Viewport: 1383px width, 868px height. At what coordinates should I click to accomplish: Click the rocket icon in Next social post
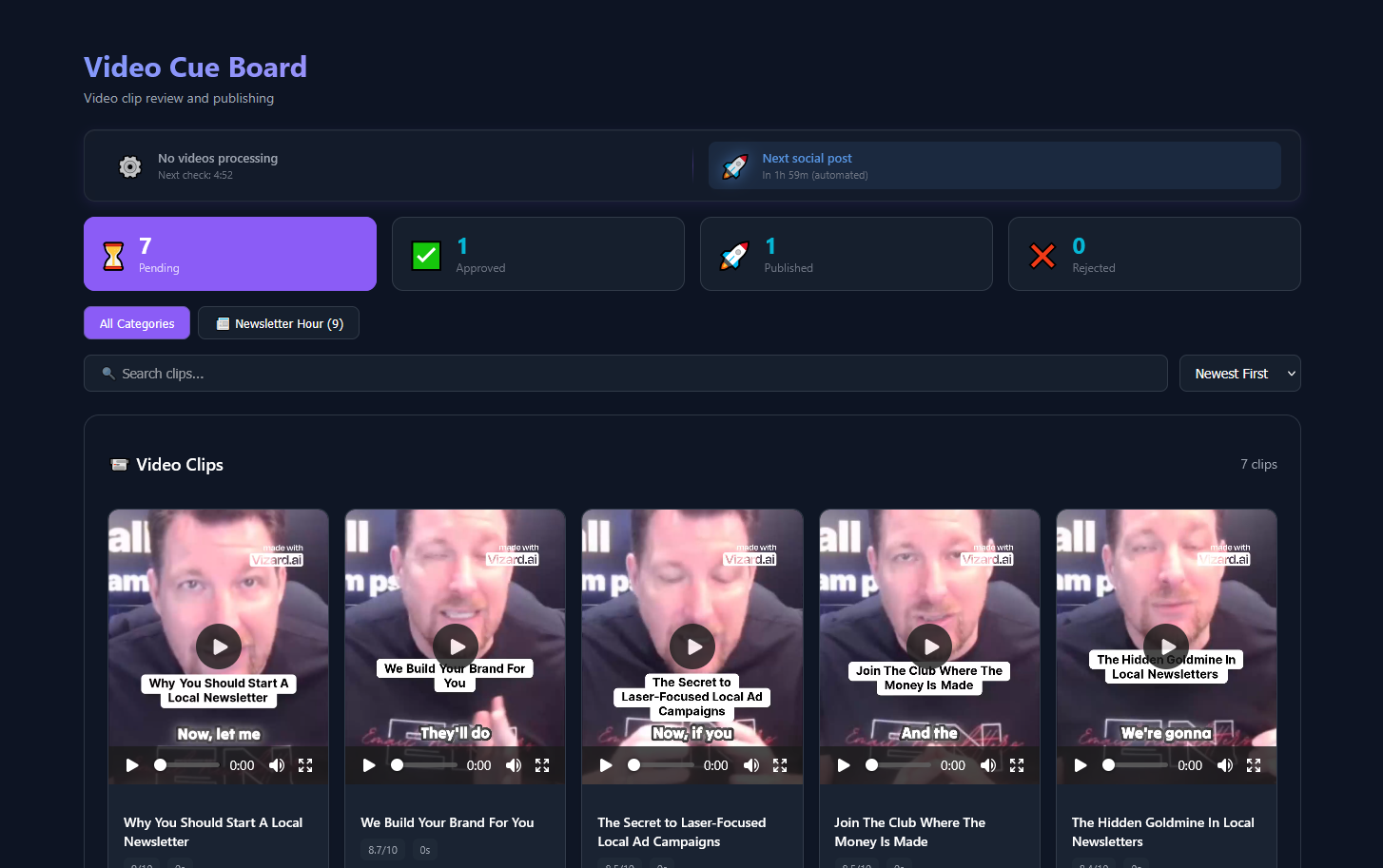tap(735, 166)
